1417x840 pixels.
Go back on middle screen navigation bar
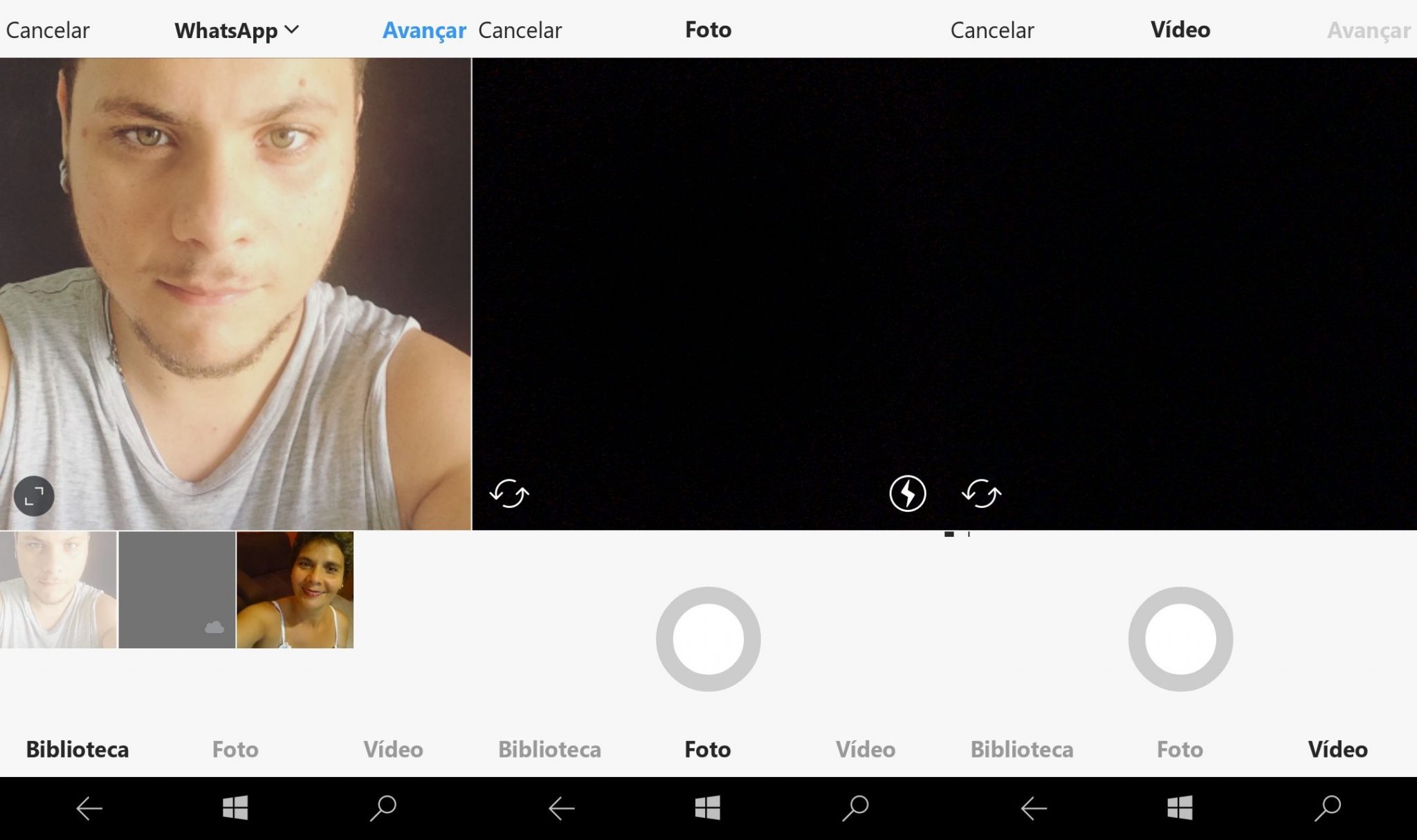click(x=561, y=807)
